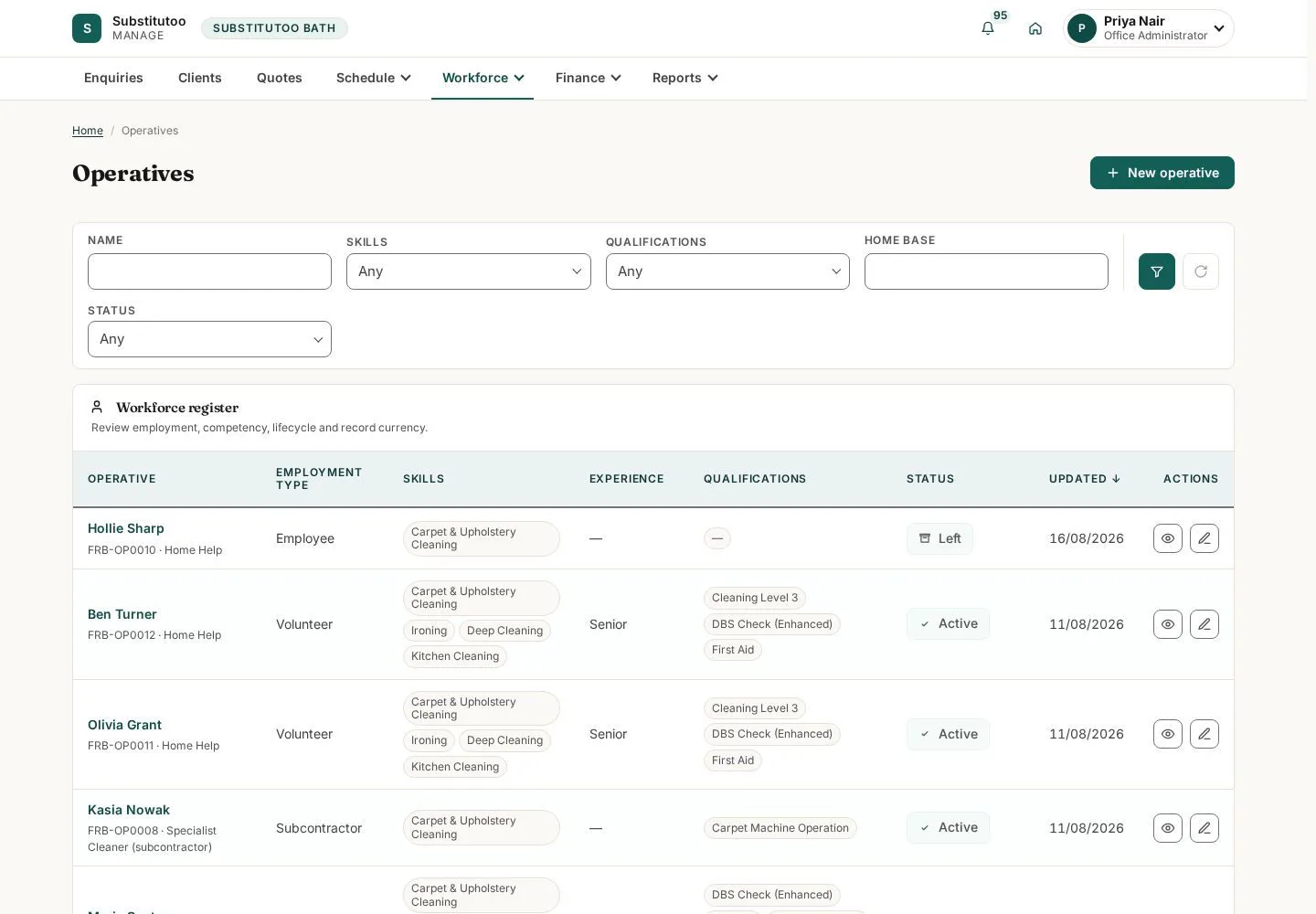This screenshot has height=914, width=1316.
Task: View Olivia Grant using the eye icon
Action: 1168,734
